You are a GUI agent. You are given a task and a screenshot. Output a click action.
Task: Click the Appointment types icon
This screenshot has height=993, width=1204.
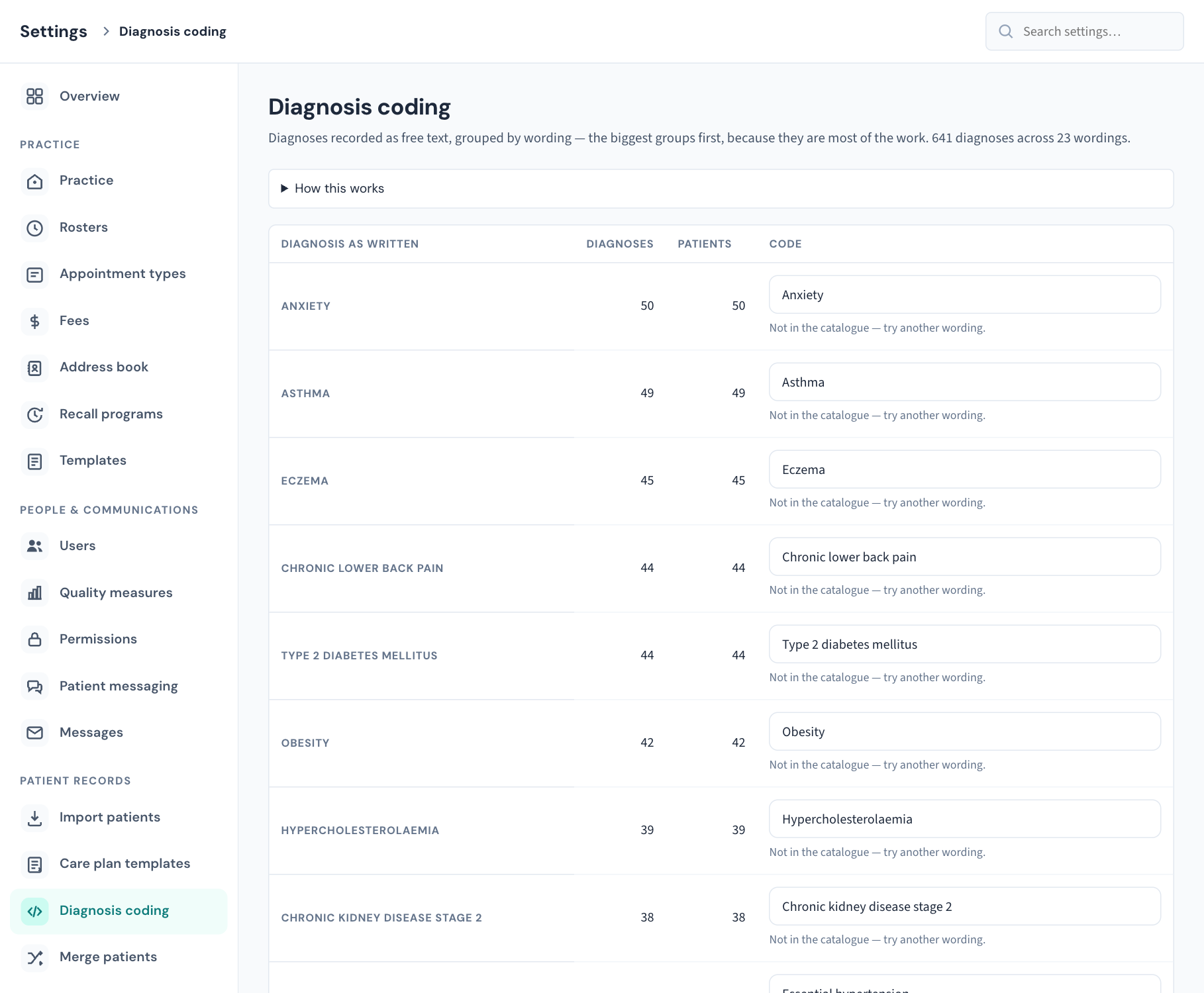pyautogui.click(x=34, y=274)
